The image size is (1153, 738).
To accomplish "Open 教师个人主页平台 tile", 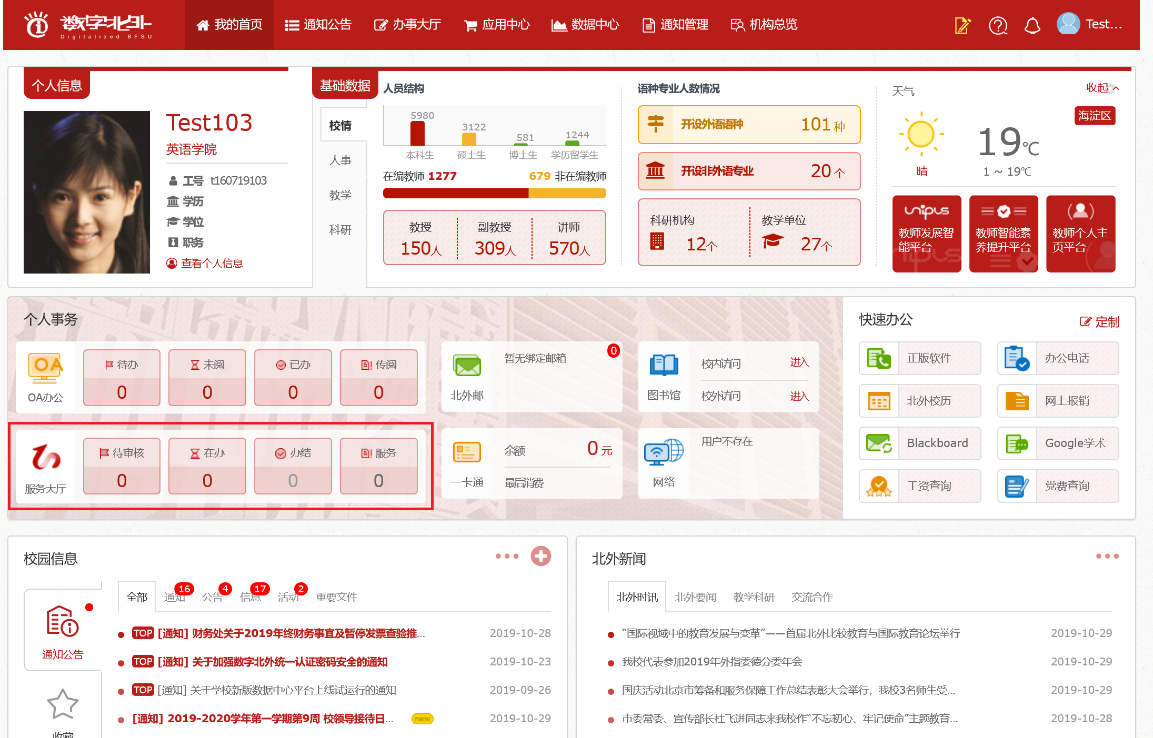I will [1080, 234].
